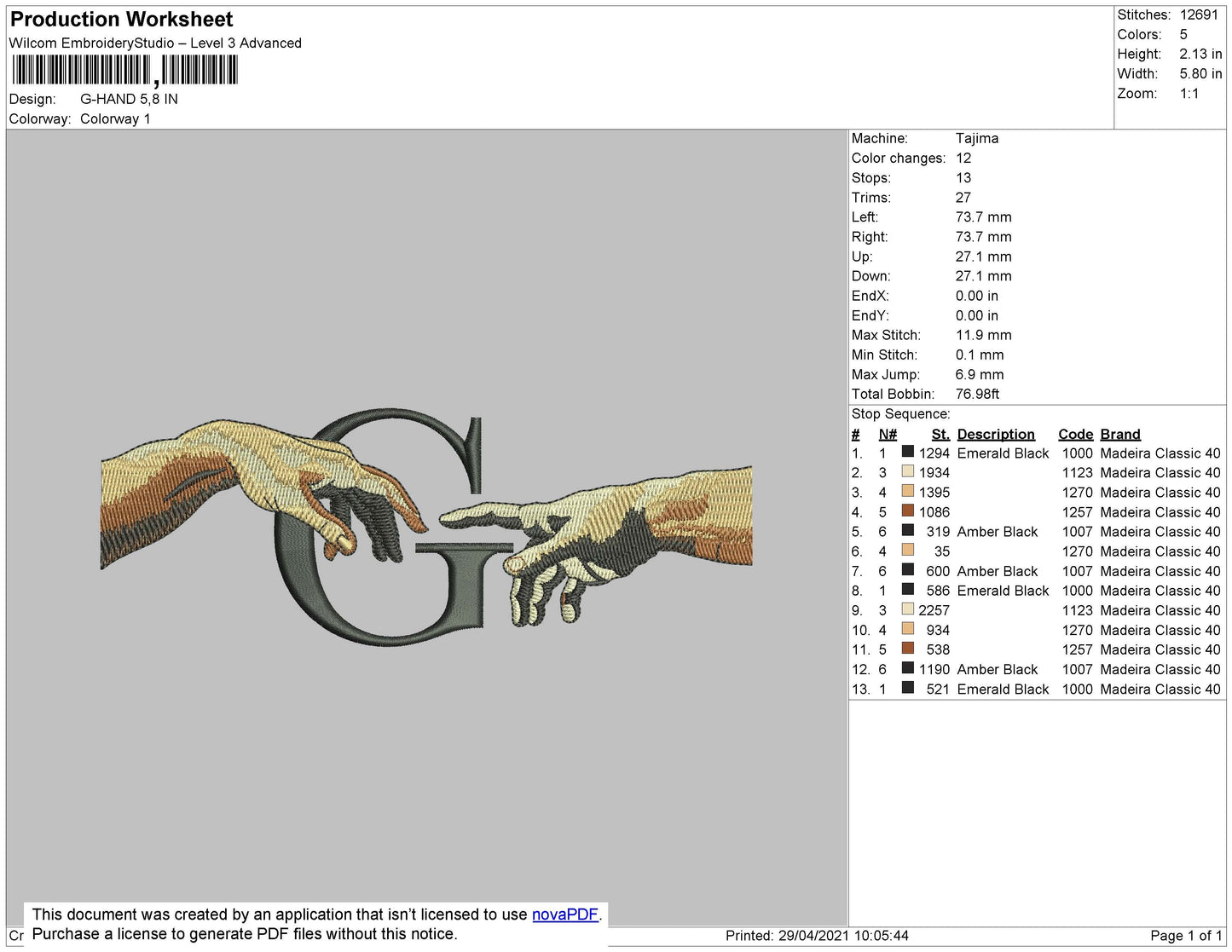This screenshot has width=1232, height=952.
Task: Click the Stop Sequence heading
Action: pyautogui.click(x=900, y=414)
